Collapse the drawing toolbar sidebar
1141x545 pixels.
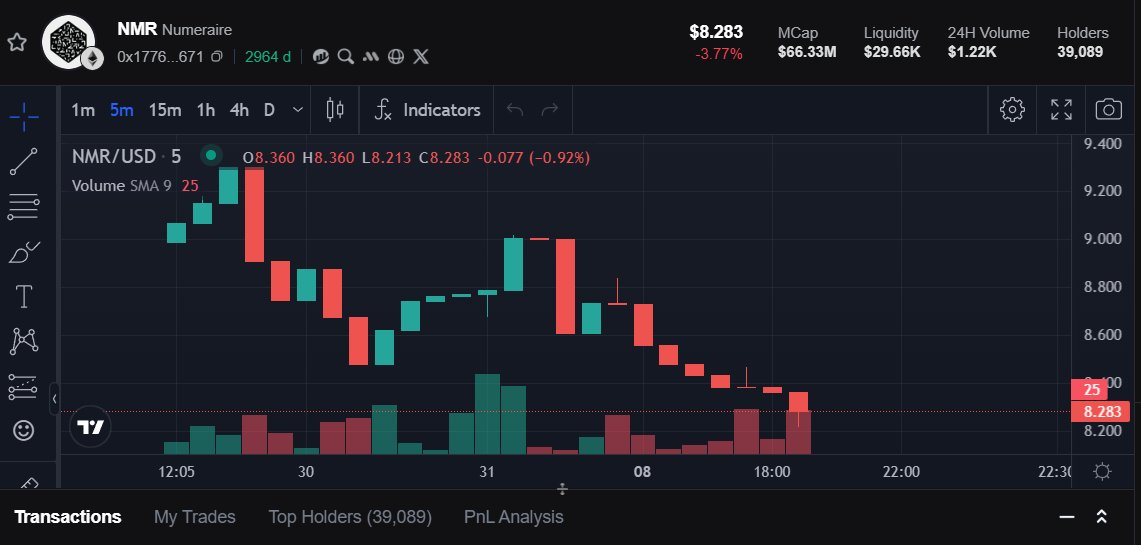tap(54, 399)
